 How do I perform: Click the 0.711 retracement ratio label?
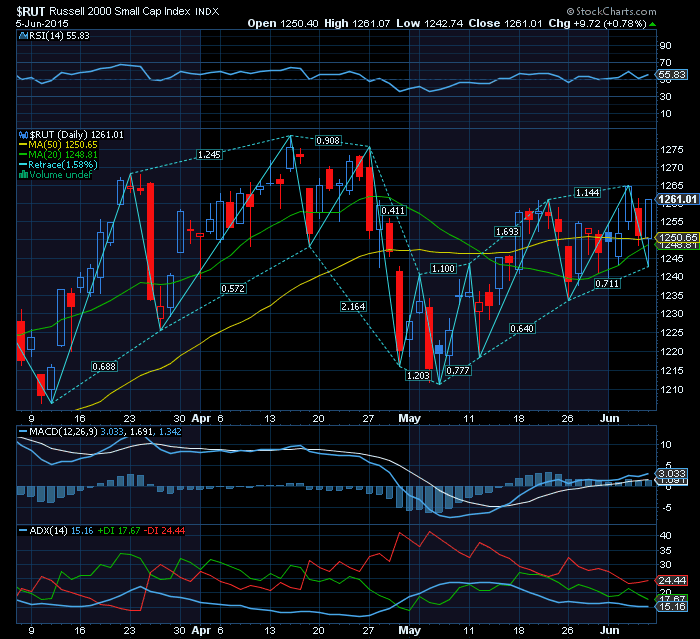click(607, 283)
